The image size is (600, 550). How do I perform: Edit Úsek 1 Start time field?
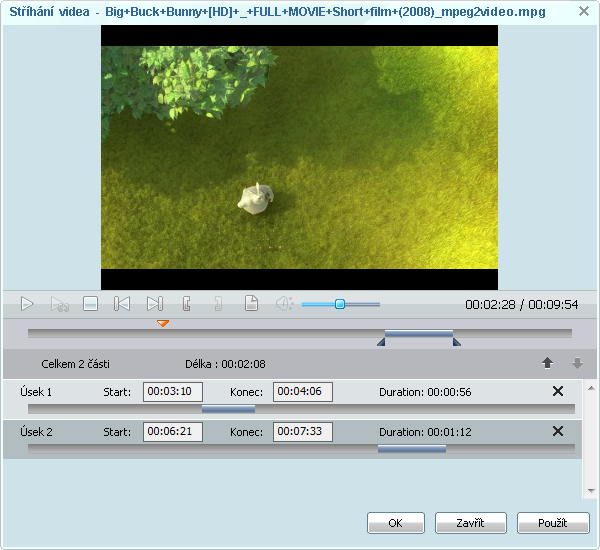pyautogui.click(x=173, y=392)
